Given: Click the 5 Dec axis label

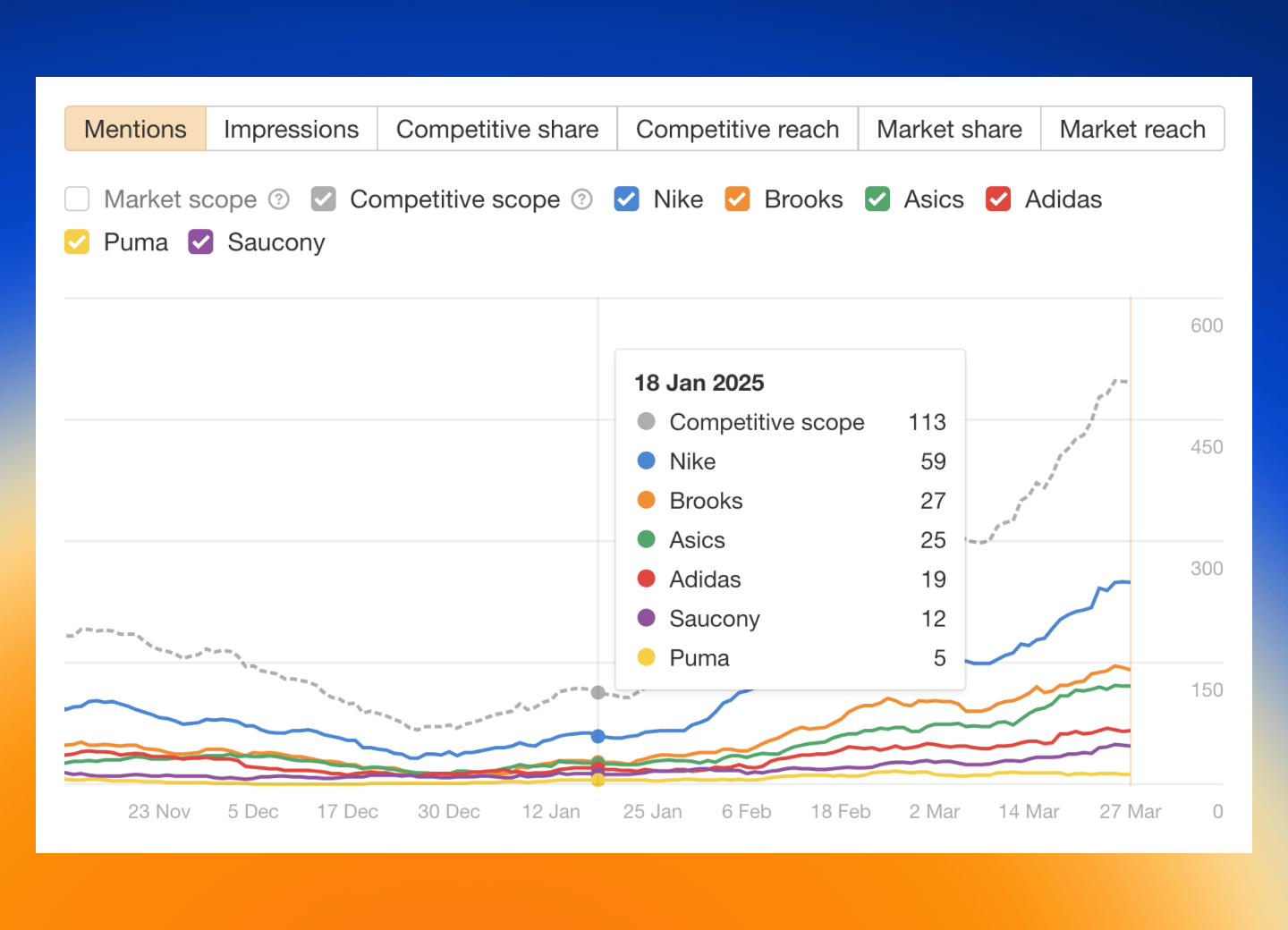Looking at the screenshot, I should pos(253,811).
